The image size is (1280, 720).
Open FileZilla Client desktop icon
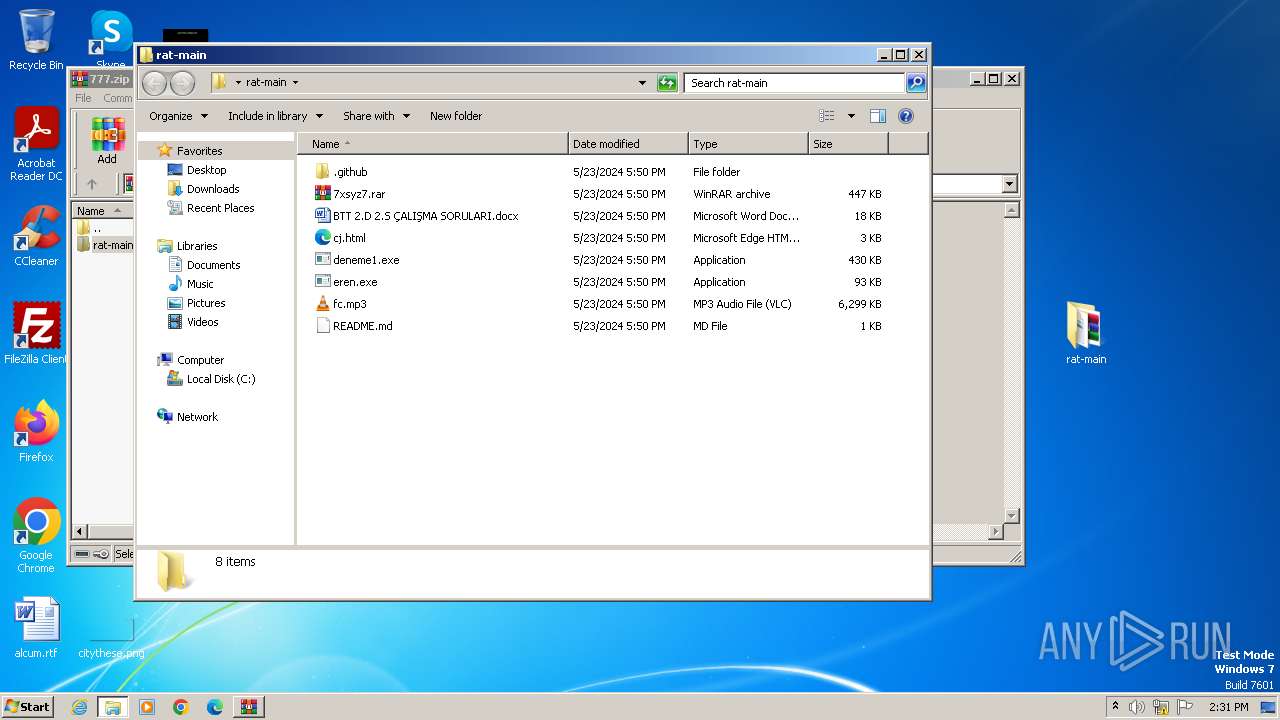pyautogui.click(x=36, y=334)
